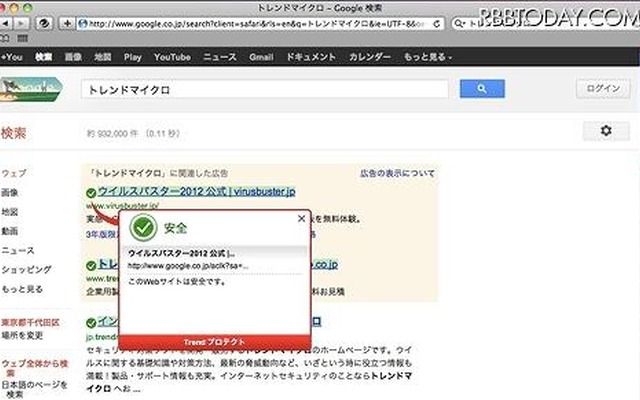Image resolution: width=640 pixels, height=400 pixels.
Task: Expand the もっと見る dropdown in Google bar
Action: click(428, 57)
